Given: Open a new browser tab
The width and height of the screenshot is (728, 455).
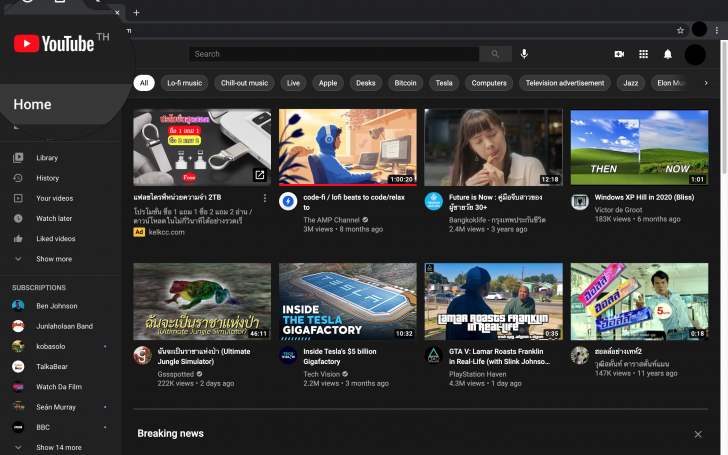Looking at the screenshot, I should tap(136, 13).
